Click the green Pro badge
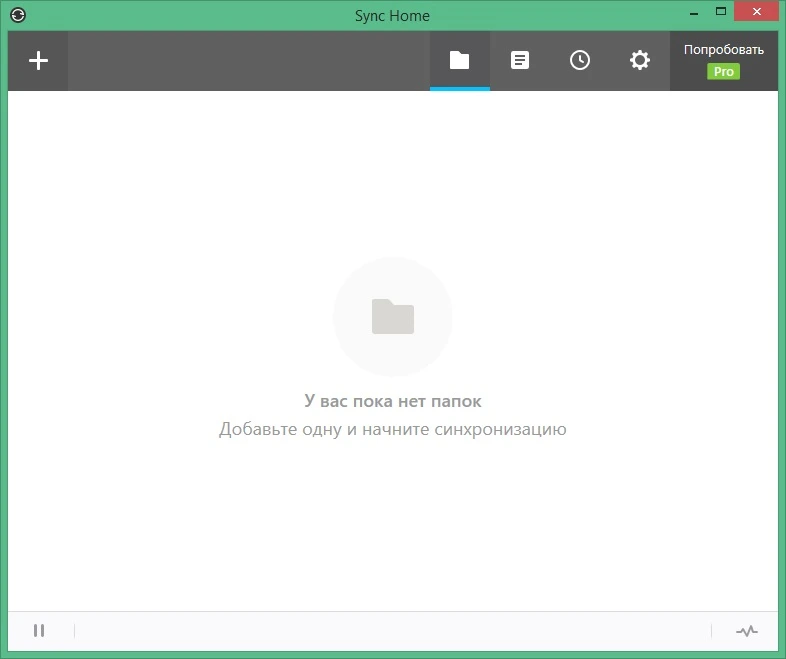 point(723,72)
